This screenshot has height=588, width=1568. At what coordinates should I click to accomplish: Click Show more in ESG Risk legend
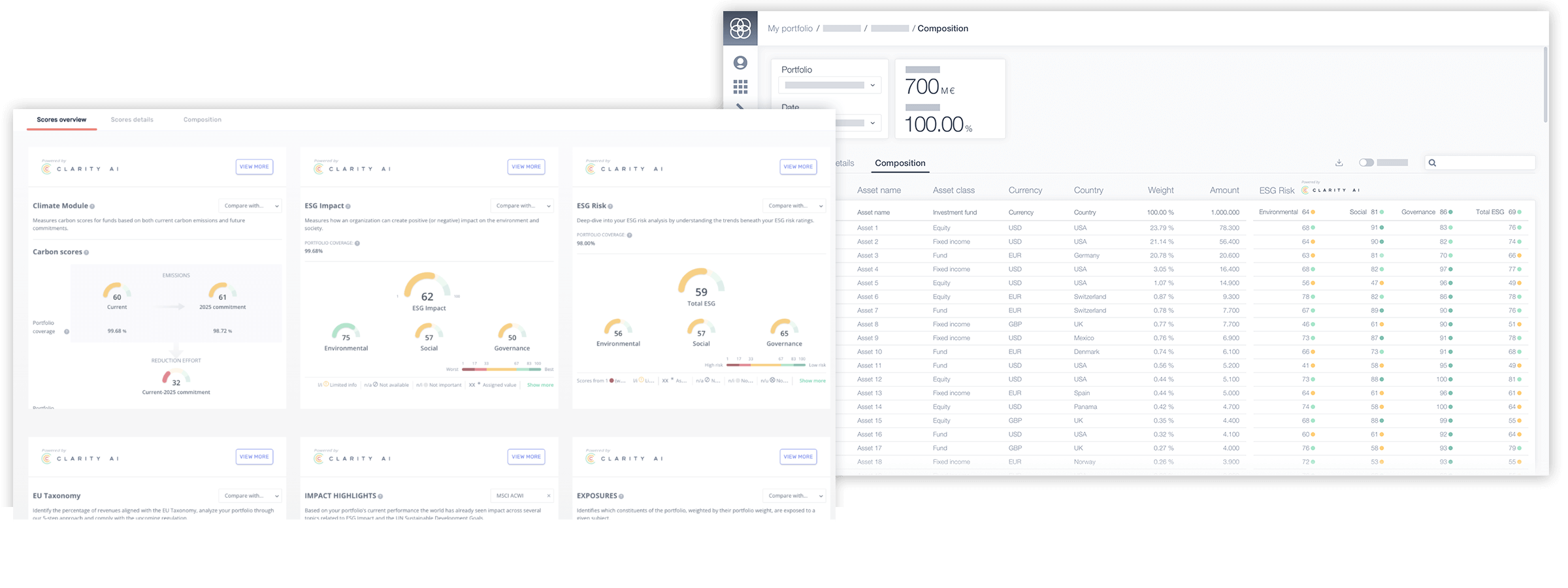812,381
